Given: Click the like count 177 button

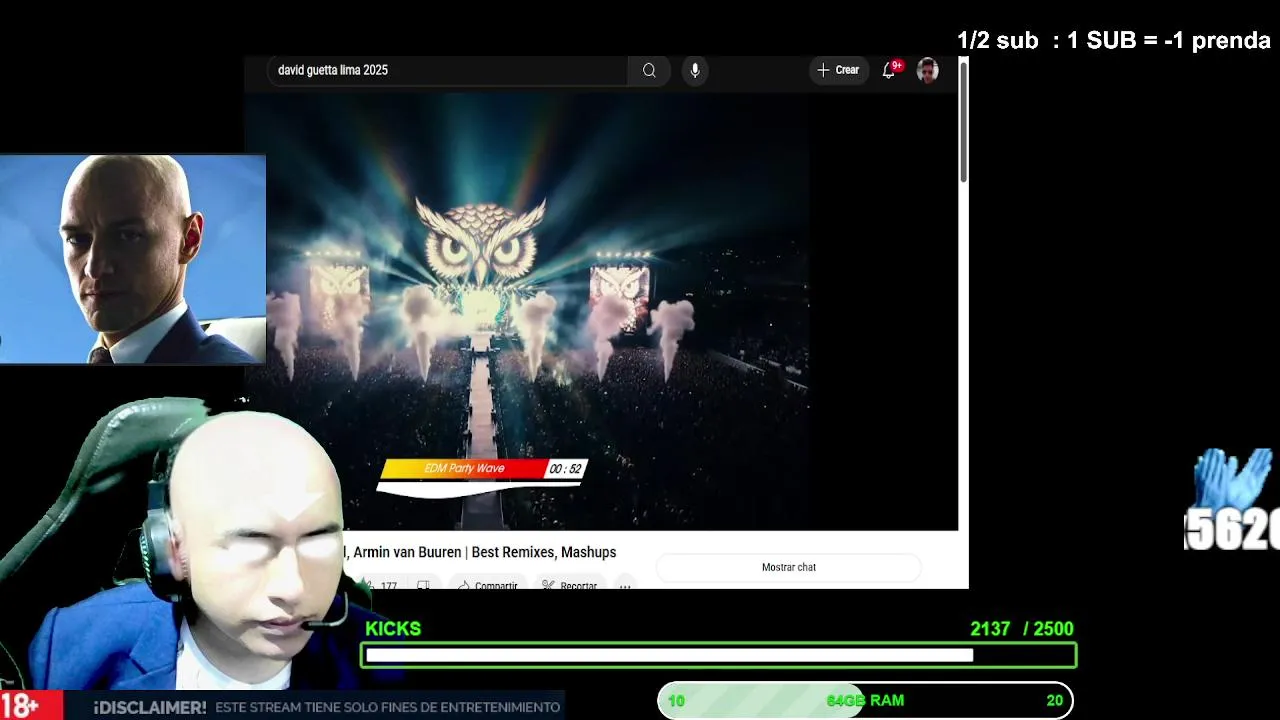Looking at the screenshot, I should pos(380,585).
